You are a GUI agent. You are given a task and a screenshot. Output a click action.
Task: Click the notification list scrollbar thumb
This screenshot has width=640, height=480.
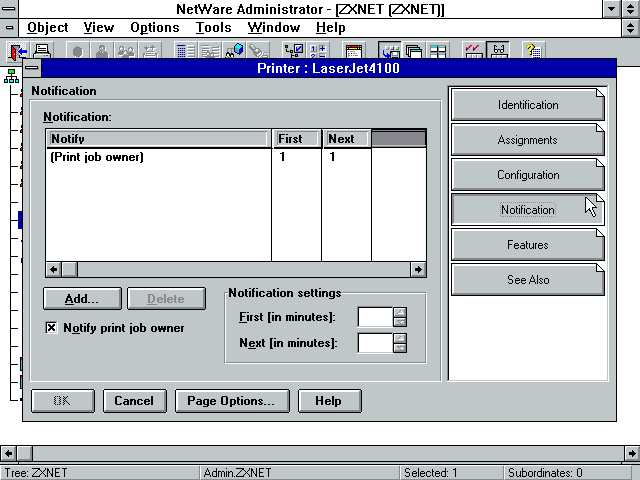(x=69, y=269)
